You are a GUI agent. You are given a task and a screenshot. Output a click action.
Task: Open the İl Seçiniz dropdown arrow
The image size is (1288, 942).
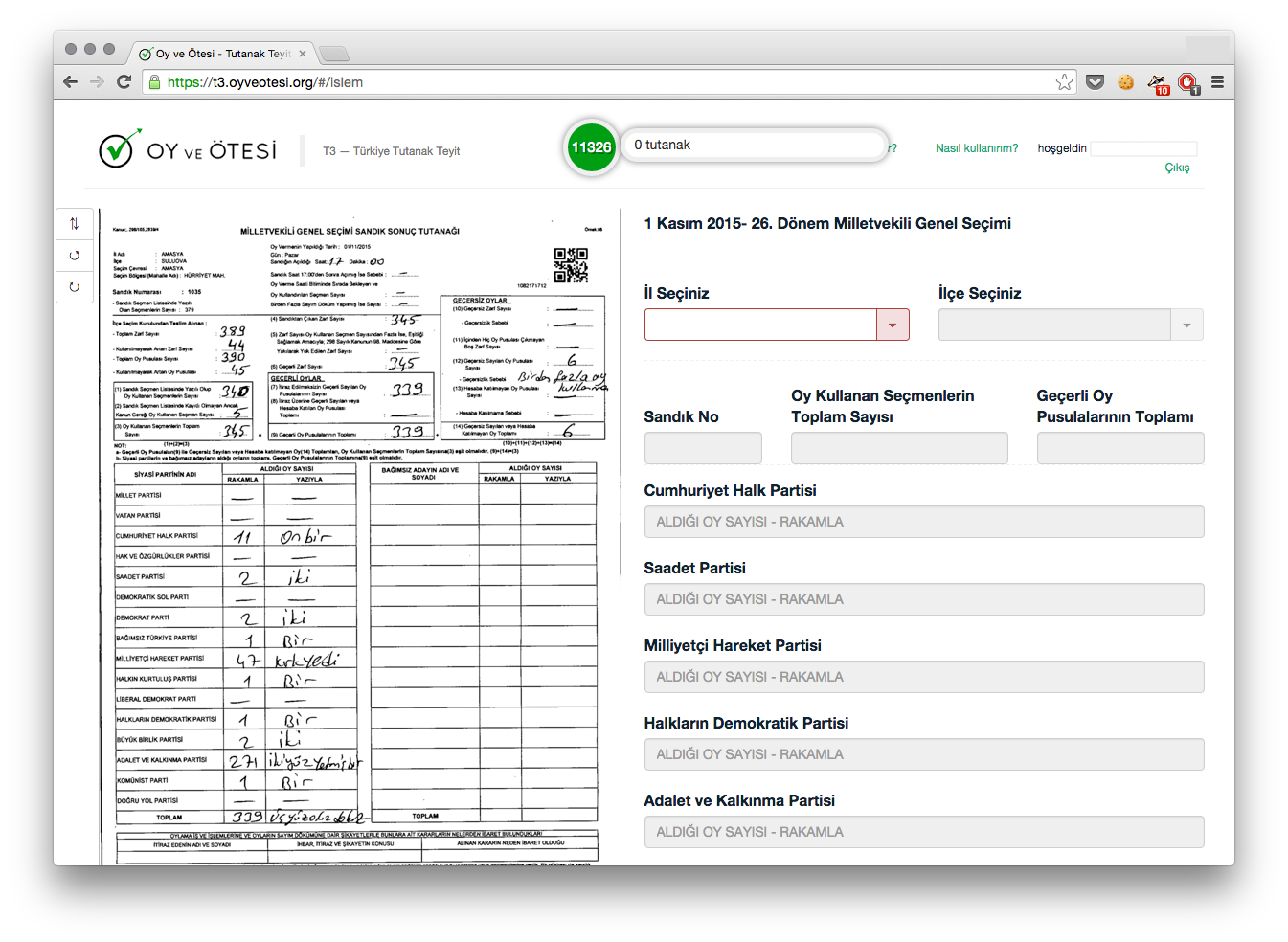(x=893, y=325)
